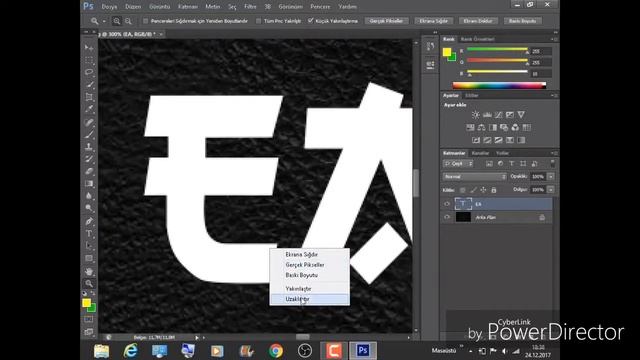Open the Filtre menu

250,7
